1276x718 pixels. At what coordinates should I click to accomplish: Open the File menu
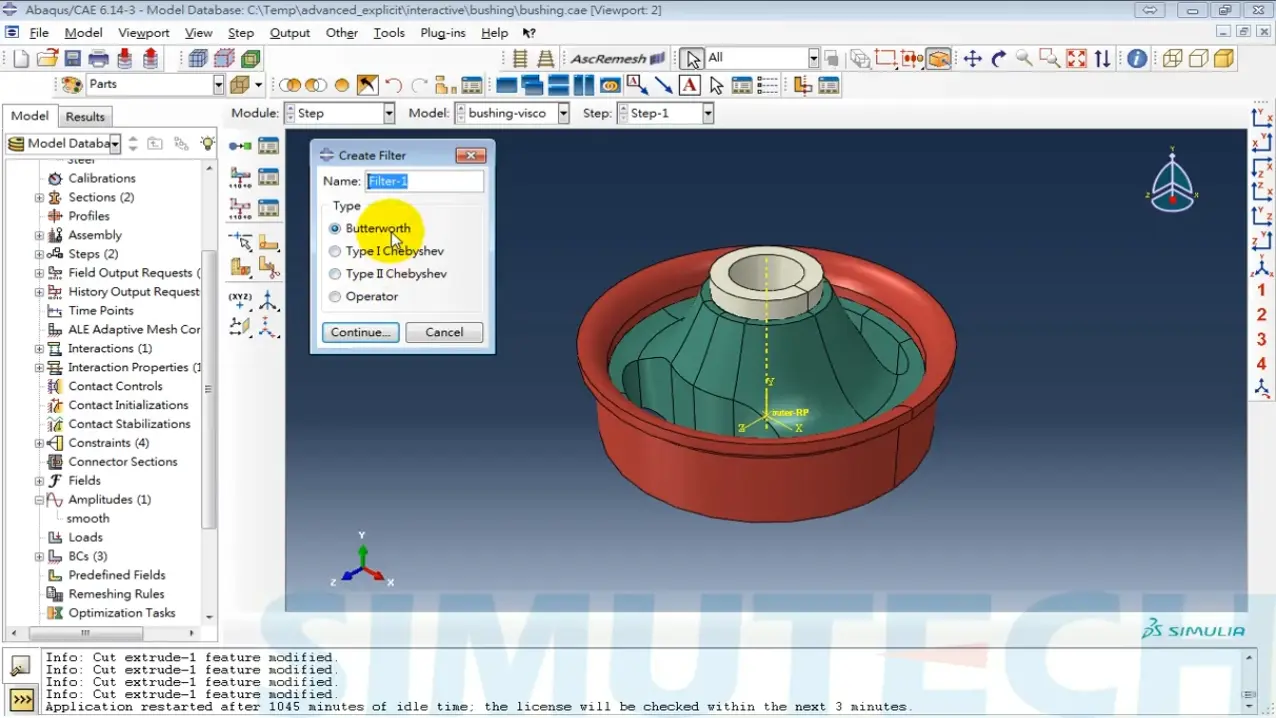tap(39, 33)
